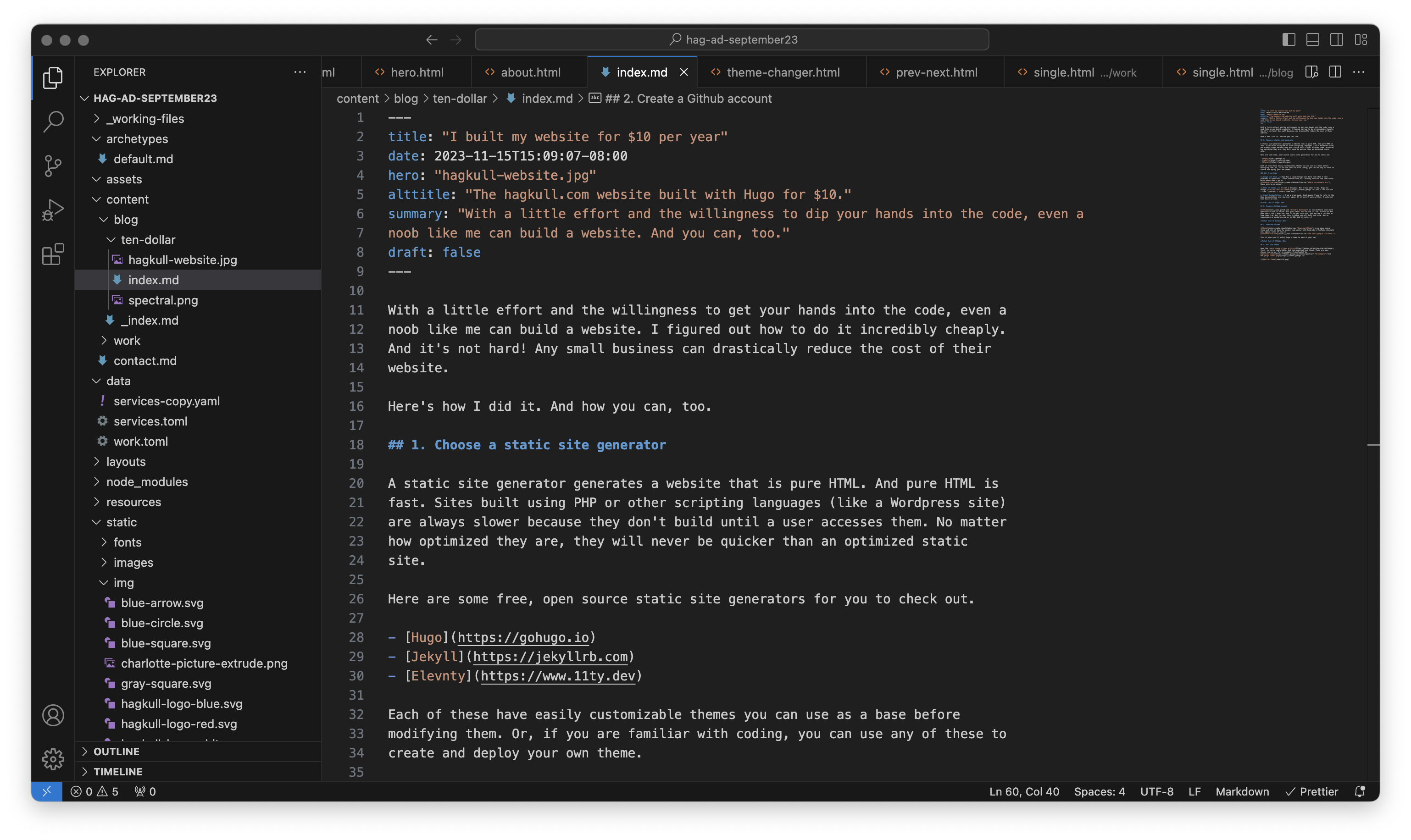Viewport: 1411px width, 840px height.
Task: Open the Extensions view
Action: [x=53, y=254]
